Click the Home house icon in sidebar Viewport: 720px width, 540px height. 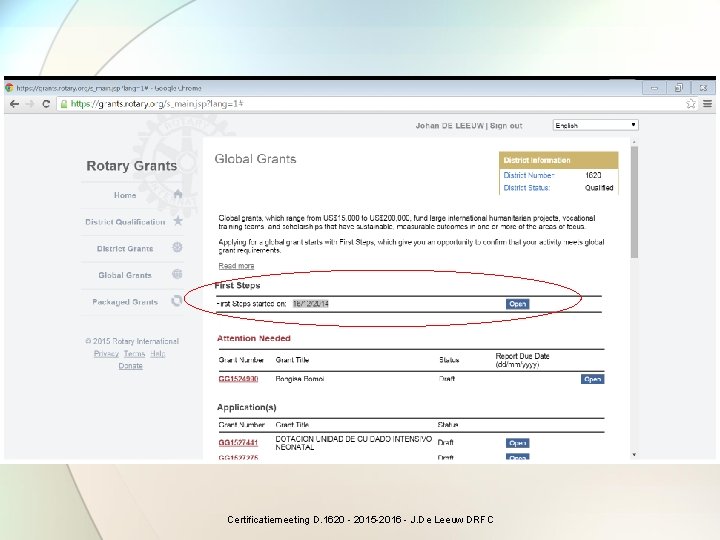pos(178,194)
